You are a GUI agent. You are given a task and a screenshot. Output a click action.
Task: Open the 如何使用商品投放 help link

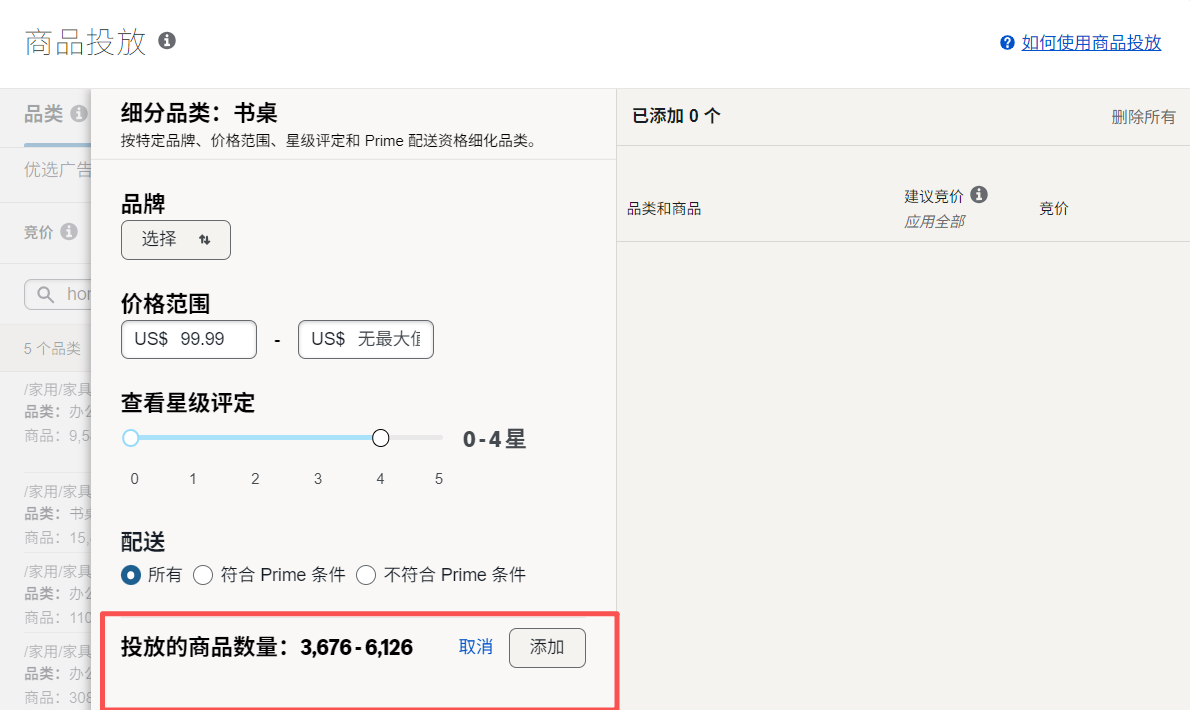coord(1091,43)
